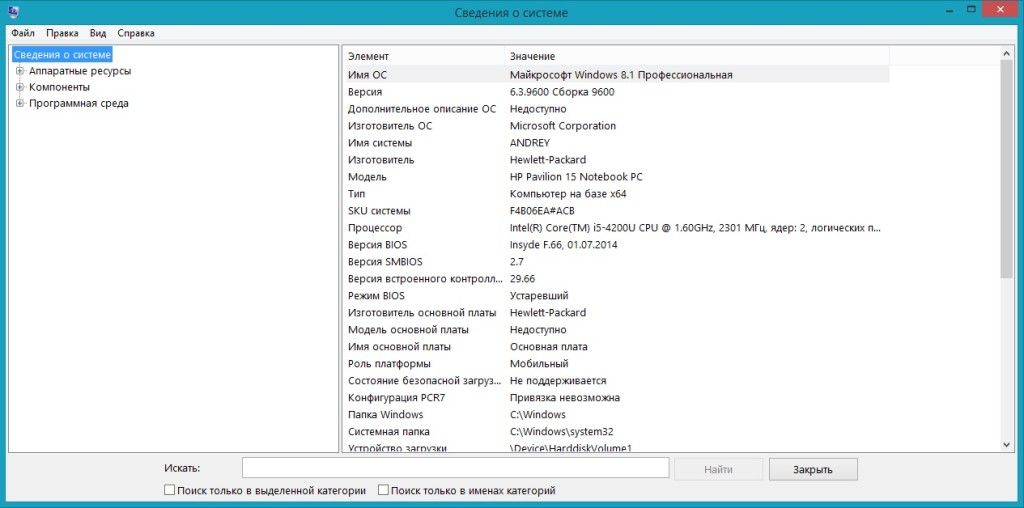Select the Системная папка row
The height and width of the screenshot is (508, 1024).
click(616, 432)
